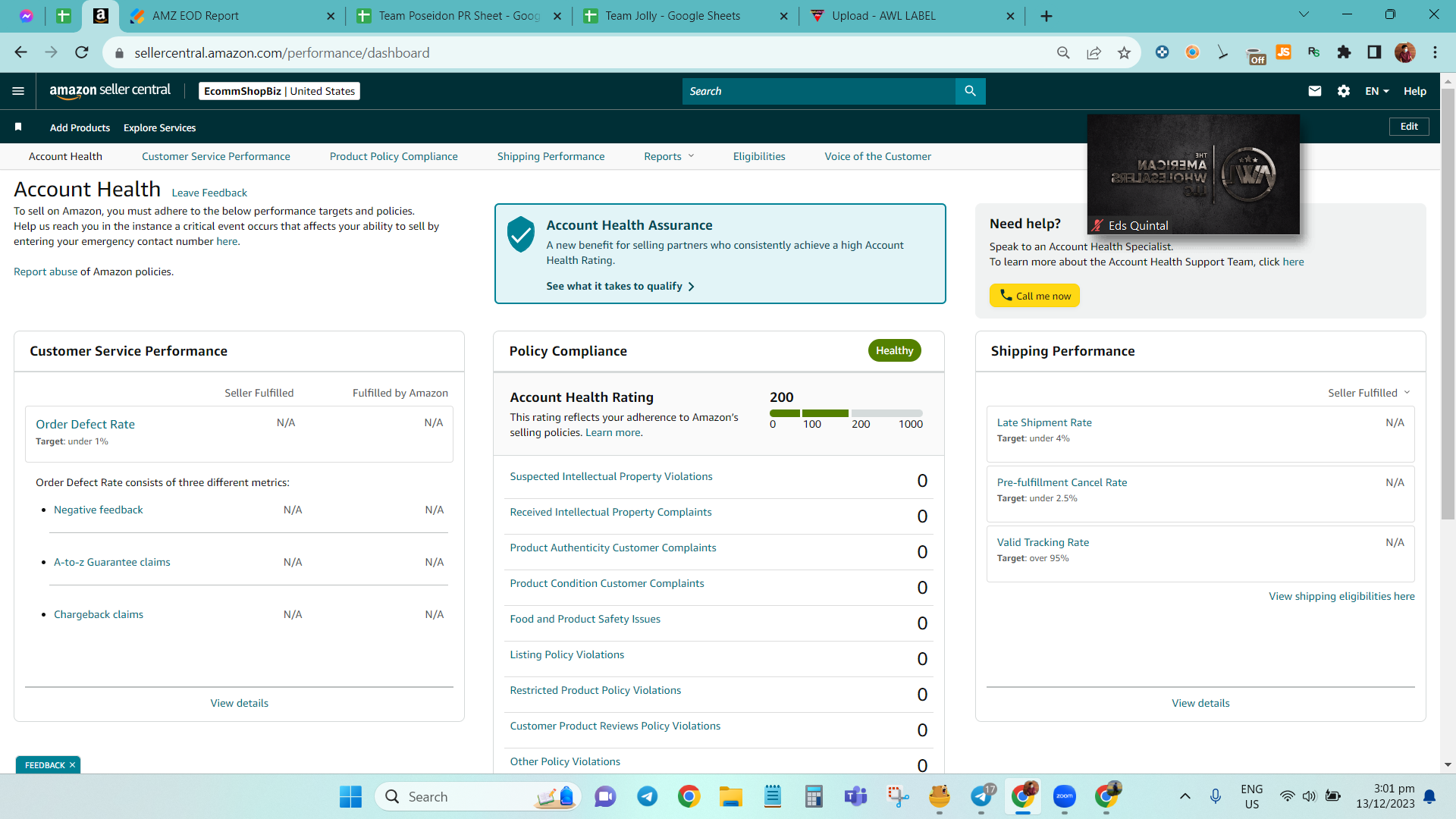
Task: Click the Healthy status badge
Action: coord(894,350)
